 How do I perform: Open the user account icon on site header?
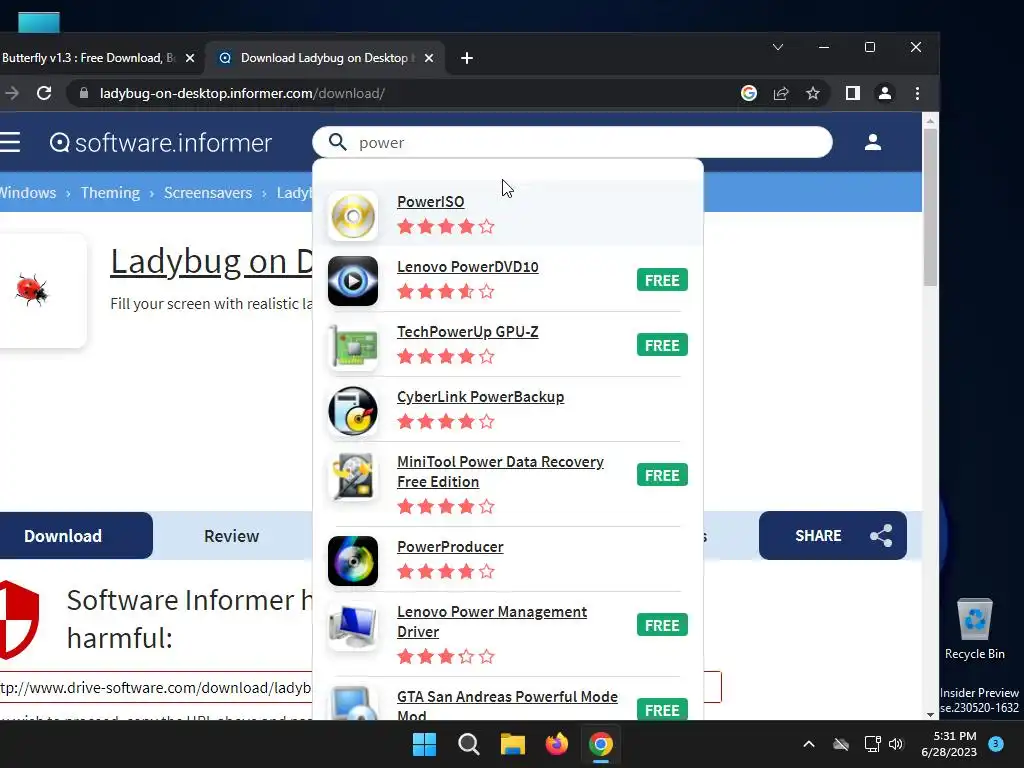click(872, 142)
